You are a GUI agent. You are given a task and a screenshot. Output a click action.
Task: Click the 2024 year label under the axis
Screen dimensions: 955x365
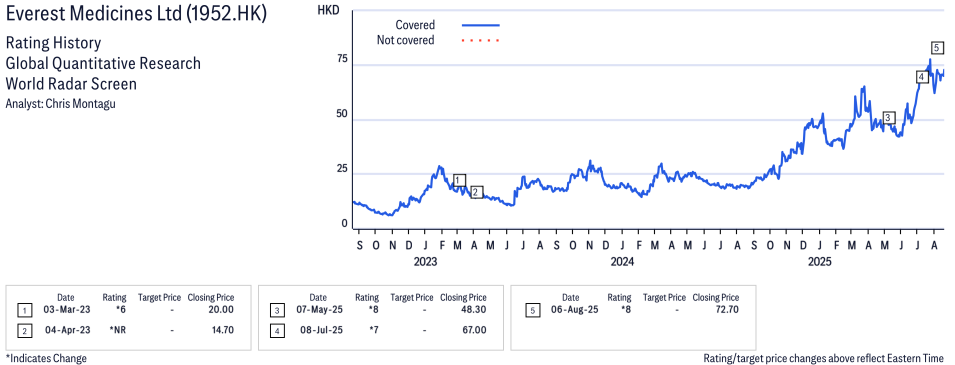[622, 262]
